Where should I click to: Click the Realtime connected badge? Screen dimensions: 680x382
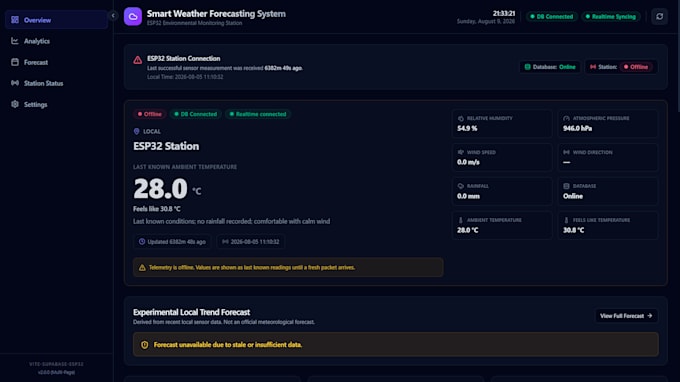tap(258, 114)
